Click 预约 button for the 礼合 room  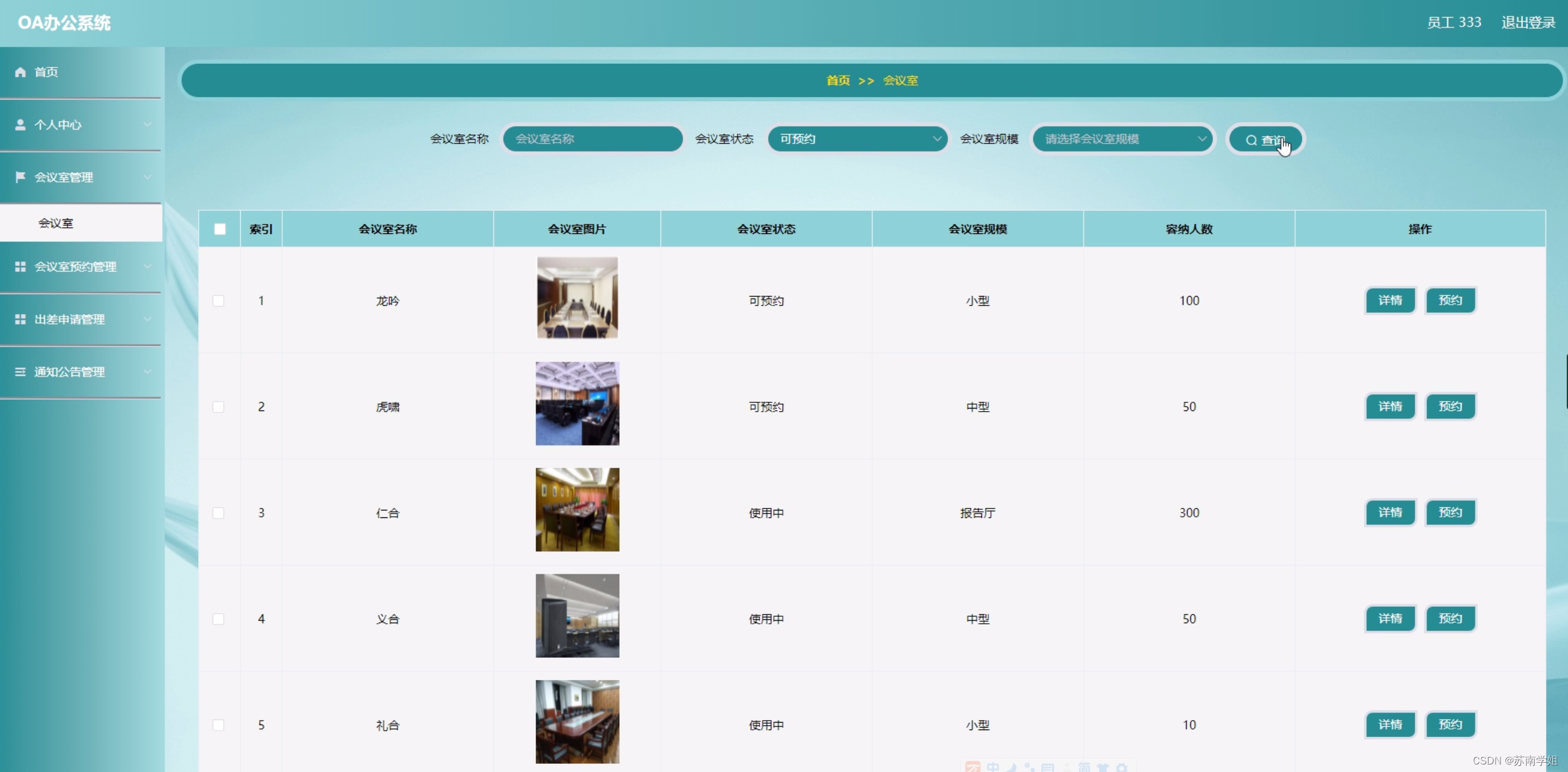click(1450, 724)
